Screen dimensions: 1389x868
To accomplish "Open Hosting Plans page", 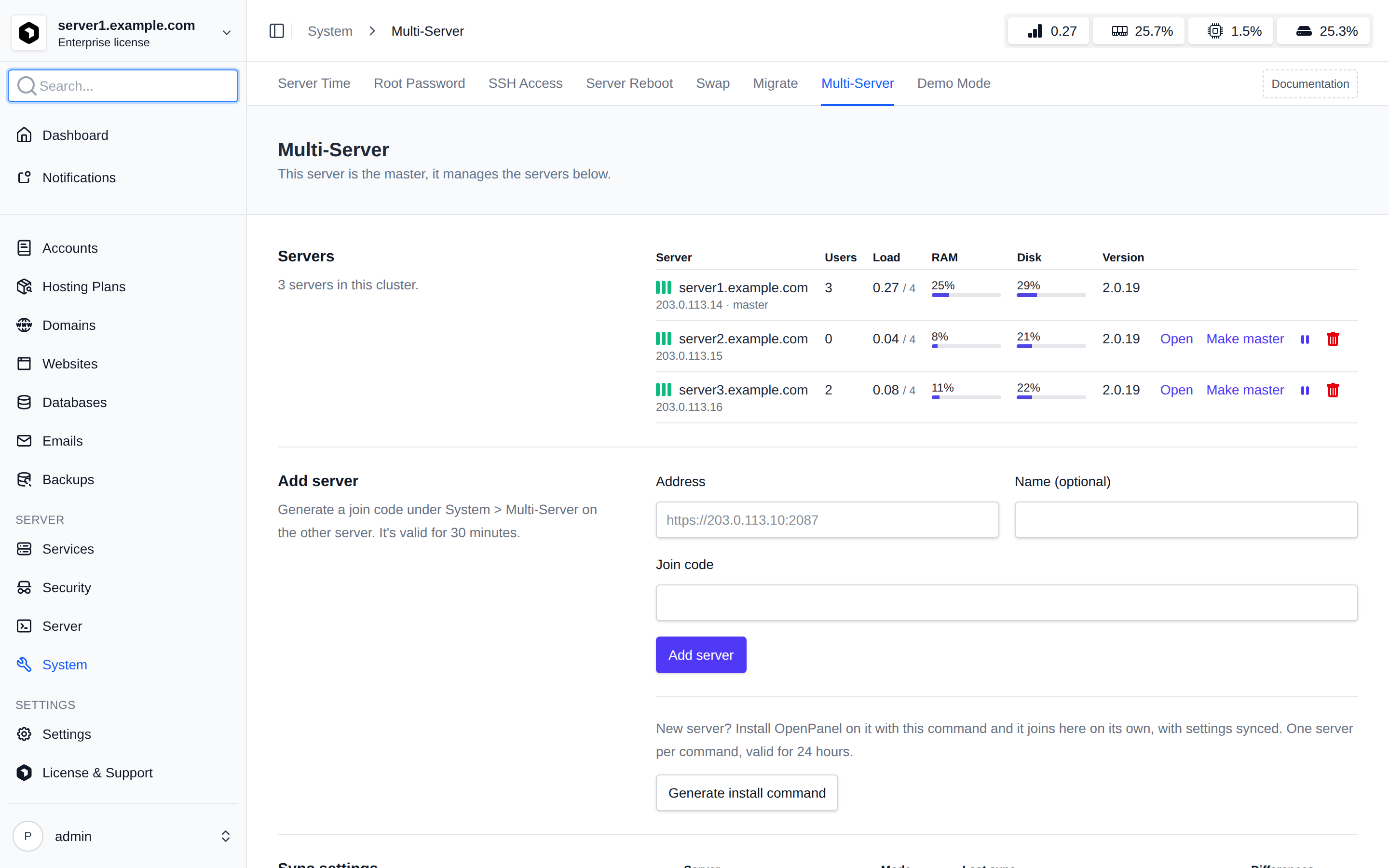I will pos(123,286).
